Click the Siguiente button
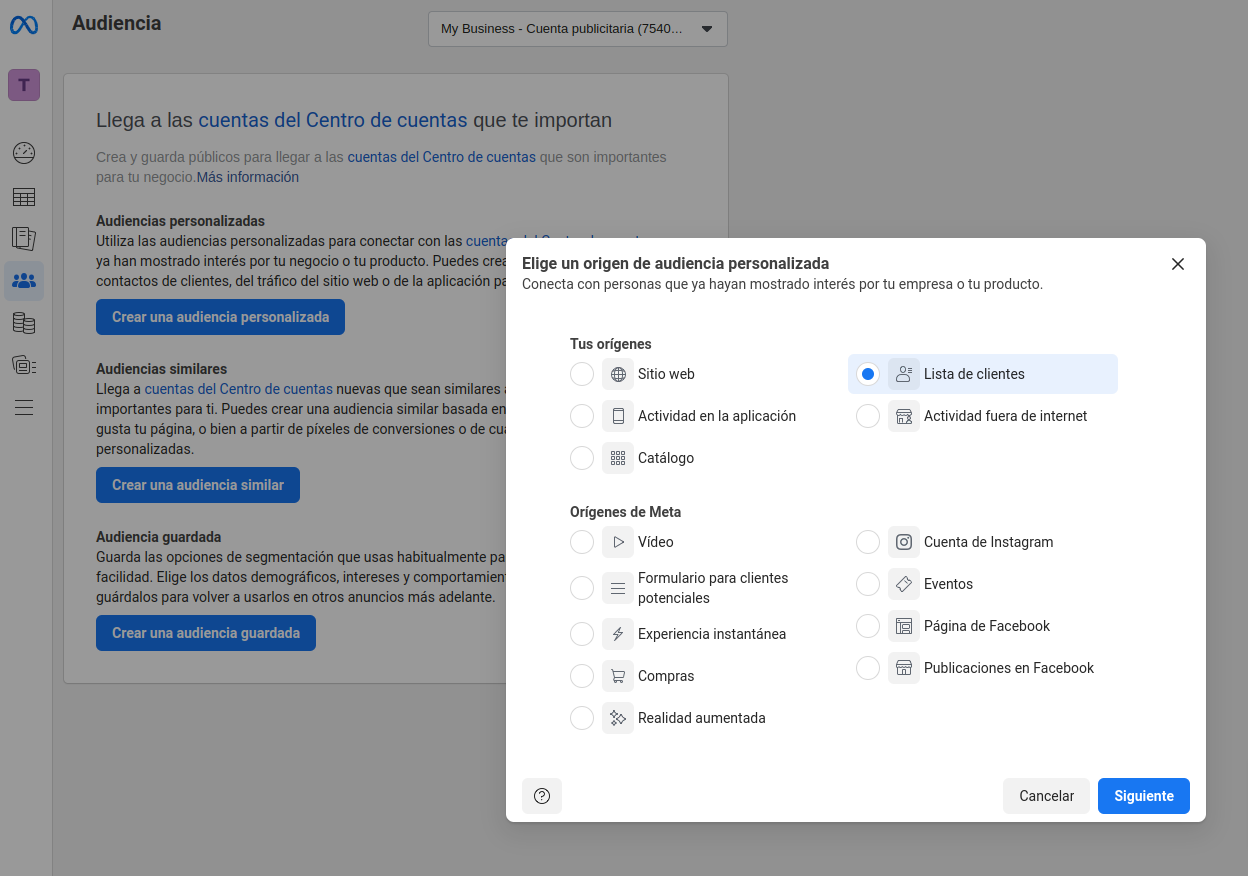The image size is (1248, 876). [x=1144, y=796]
